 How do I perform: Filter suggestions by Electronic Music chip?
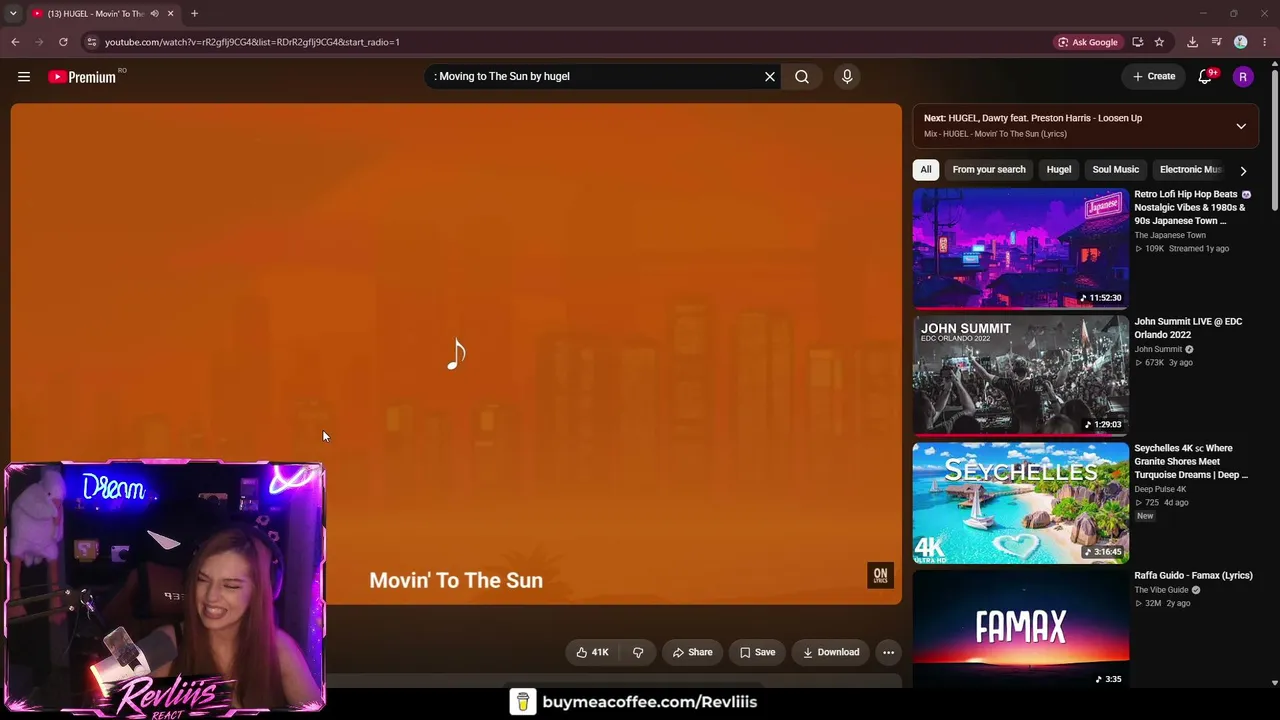1190,170
